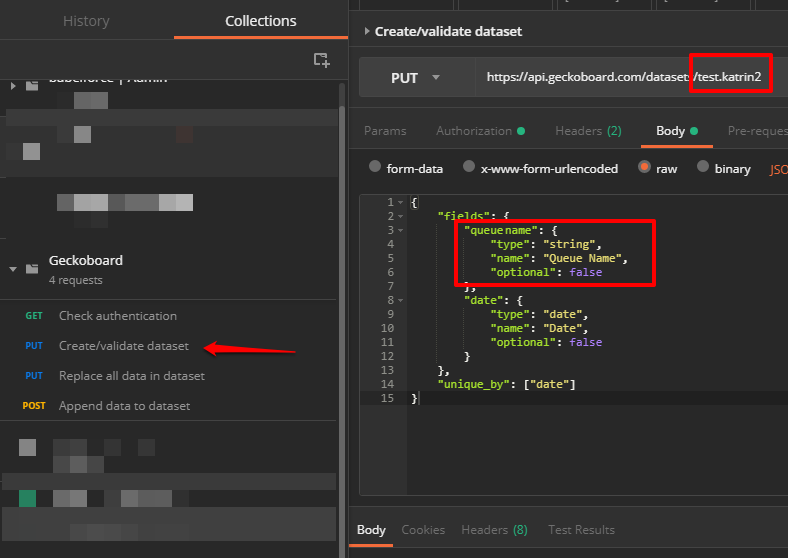Fold code at line 1 arrow
This screenshot has height=558, width=788.
click(x=401, y=202)
